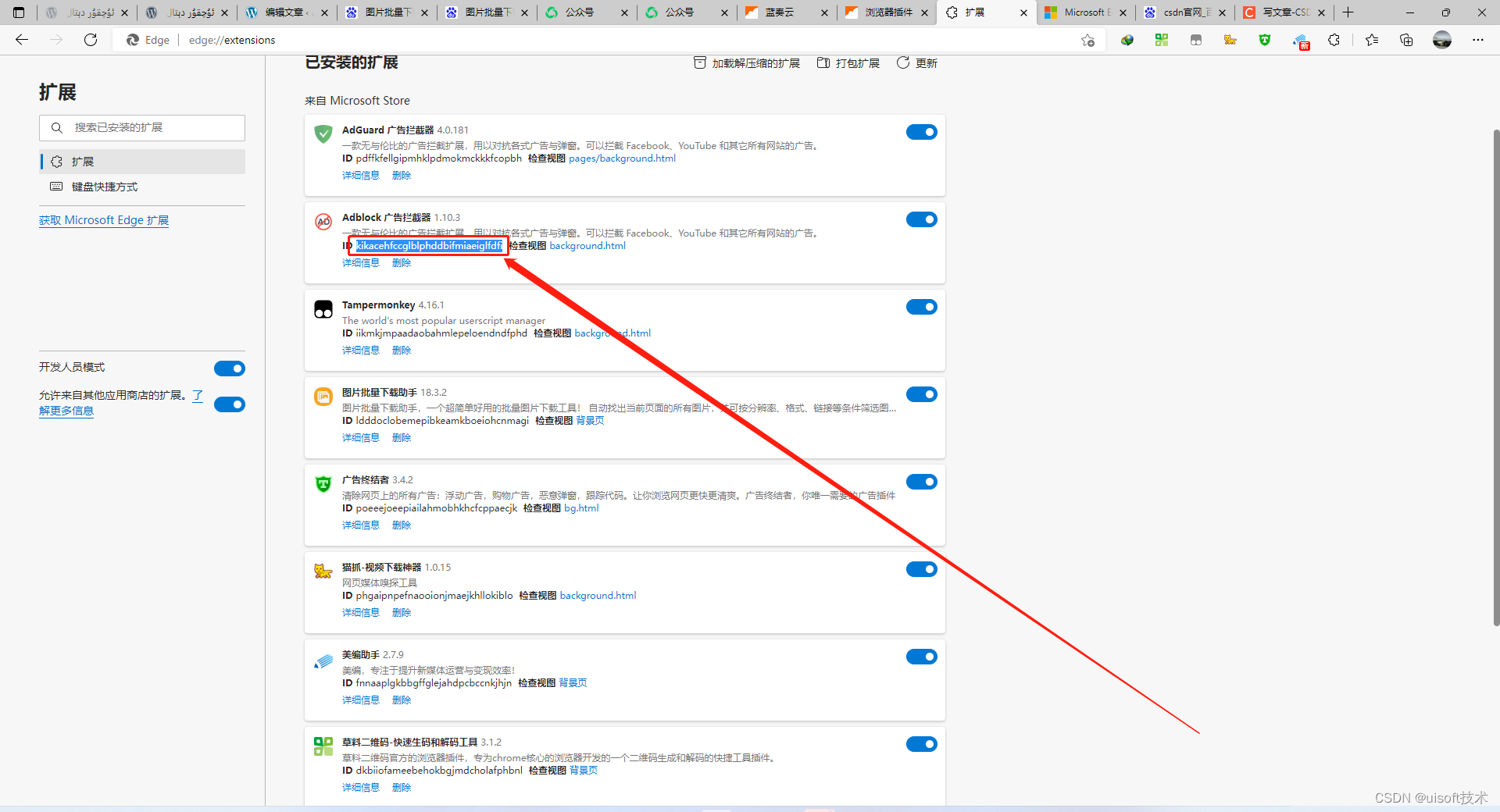Open the Favorites list star icon
This screenshot has width=1500, height=812.
click(1372, 40)
